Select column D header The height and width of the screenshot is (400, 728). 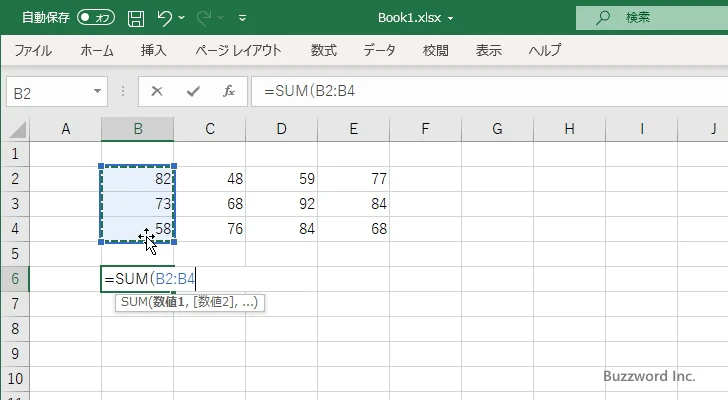[x=282, y=129]
